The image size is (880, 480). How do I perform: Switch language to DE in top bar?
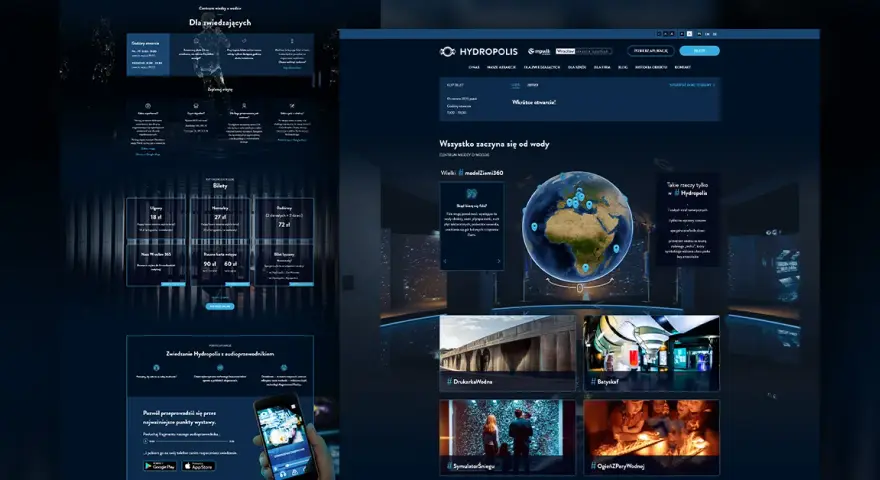click(714, 34)
